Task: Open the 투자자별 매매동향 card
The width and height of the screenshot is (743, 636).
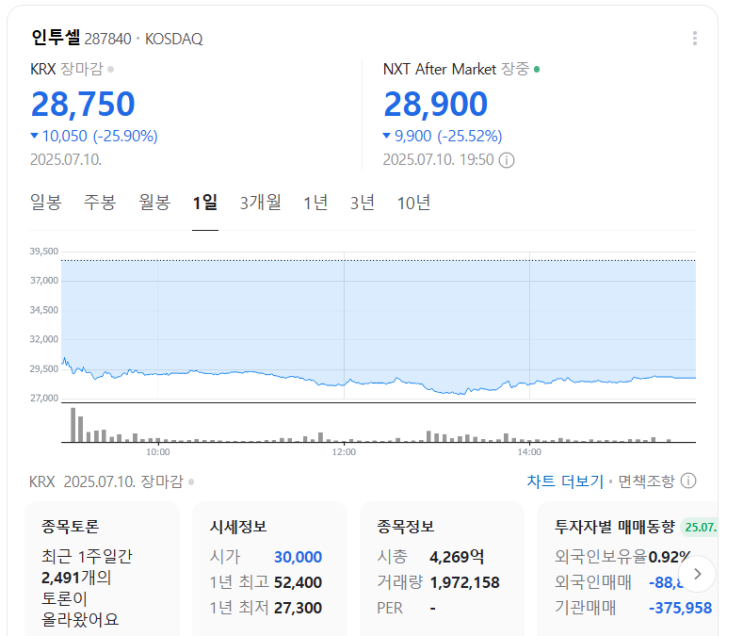Action: coord(627,569)
